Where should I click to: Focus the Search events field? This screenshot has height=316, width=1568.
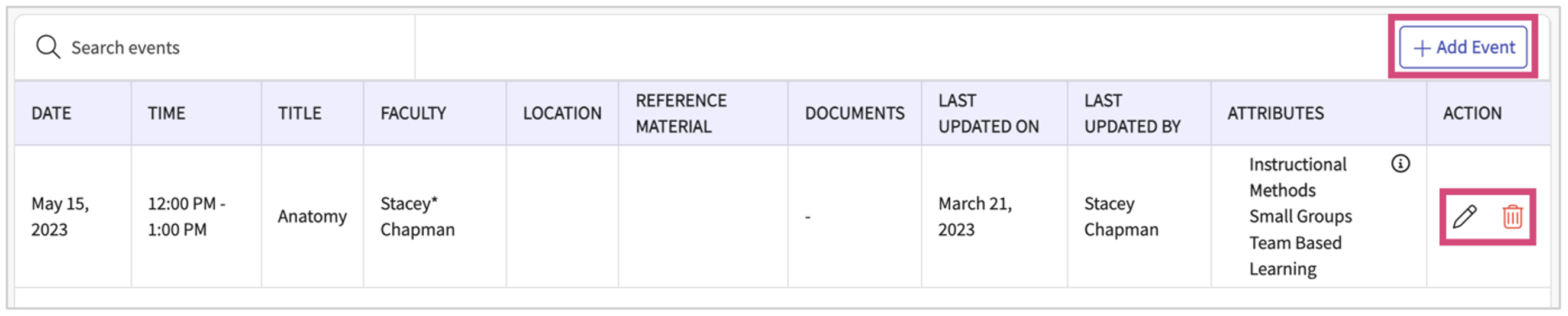(x=215, y=47)
